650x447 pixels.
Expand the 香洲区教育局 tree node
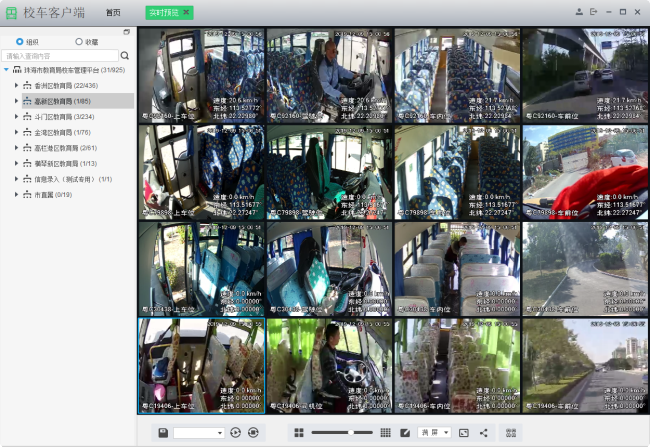click(x=16, y=86)
